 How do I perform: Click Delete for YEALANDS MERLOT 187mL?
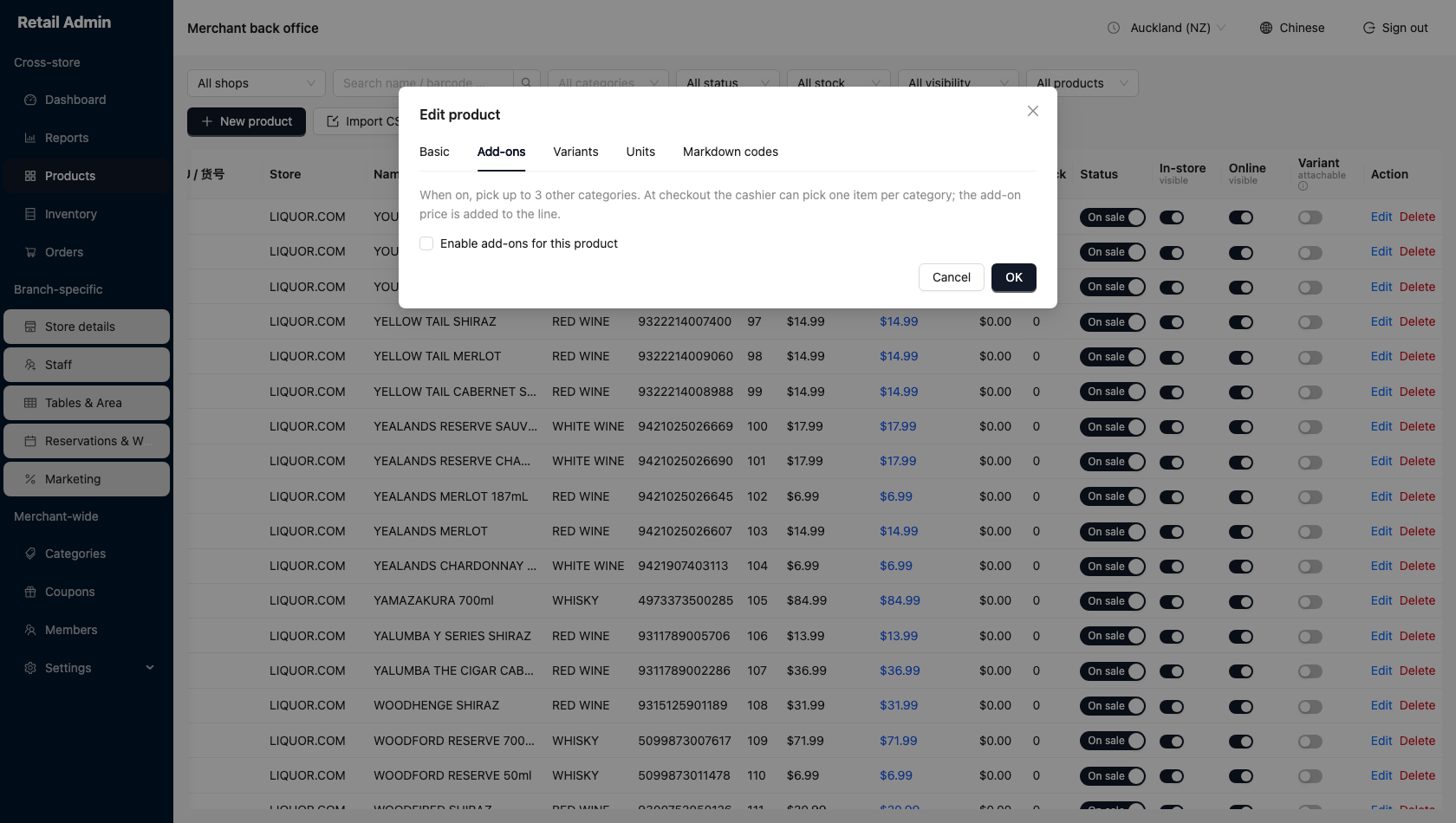pos(1417,496)
